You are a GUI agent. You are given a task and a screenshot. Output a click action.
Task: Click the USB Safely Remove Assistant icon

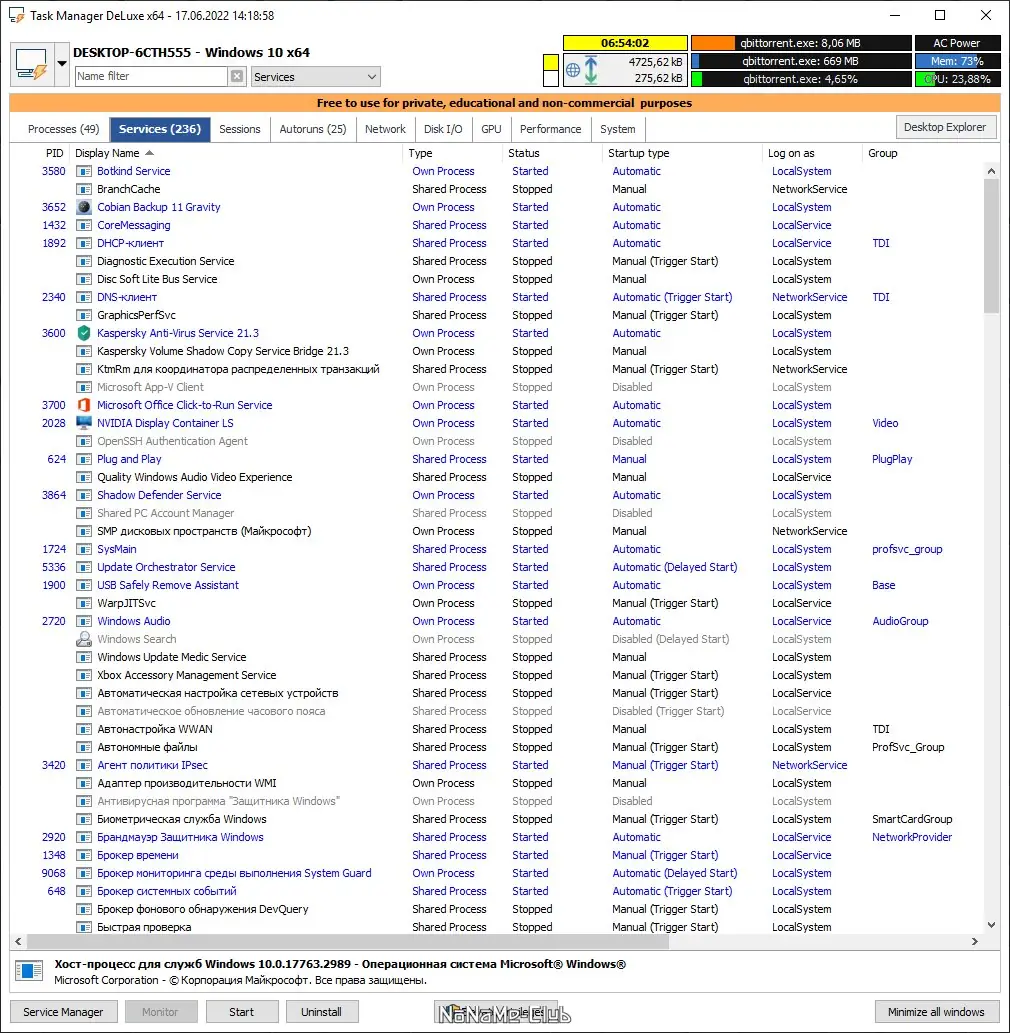pyautogui.click(x=84, y=585)
